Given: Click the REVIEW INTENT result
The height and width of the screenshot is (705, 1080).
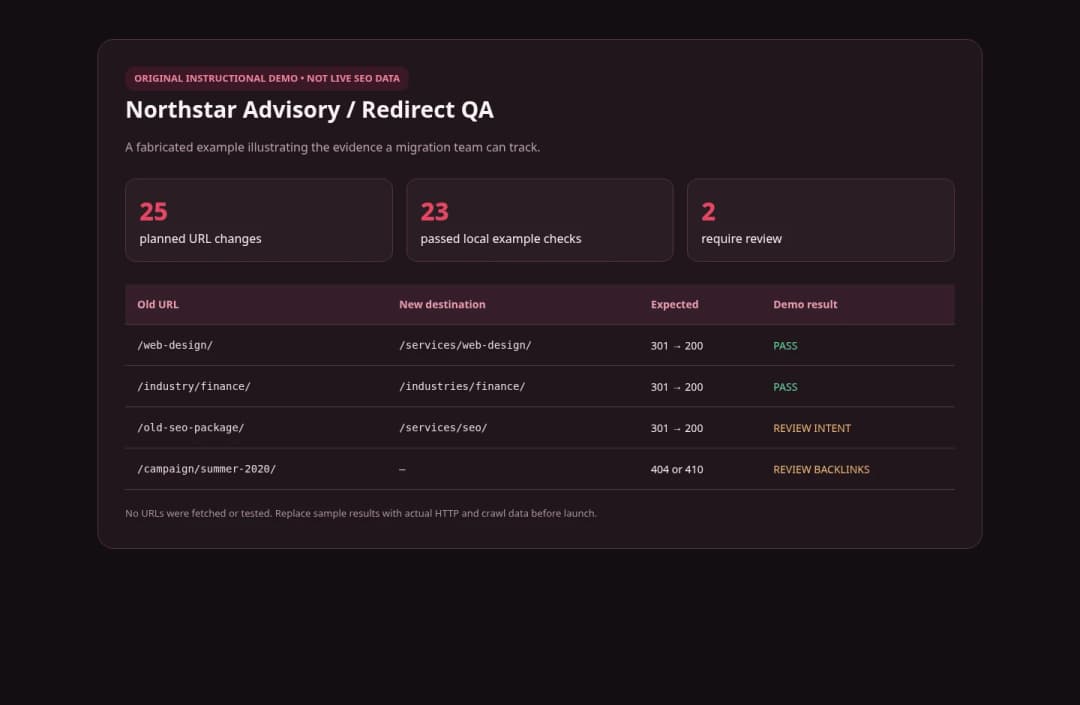Looking at the screenshot, I should [x=812, y=428].
